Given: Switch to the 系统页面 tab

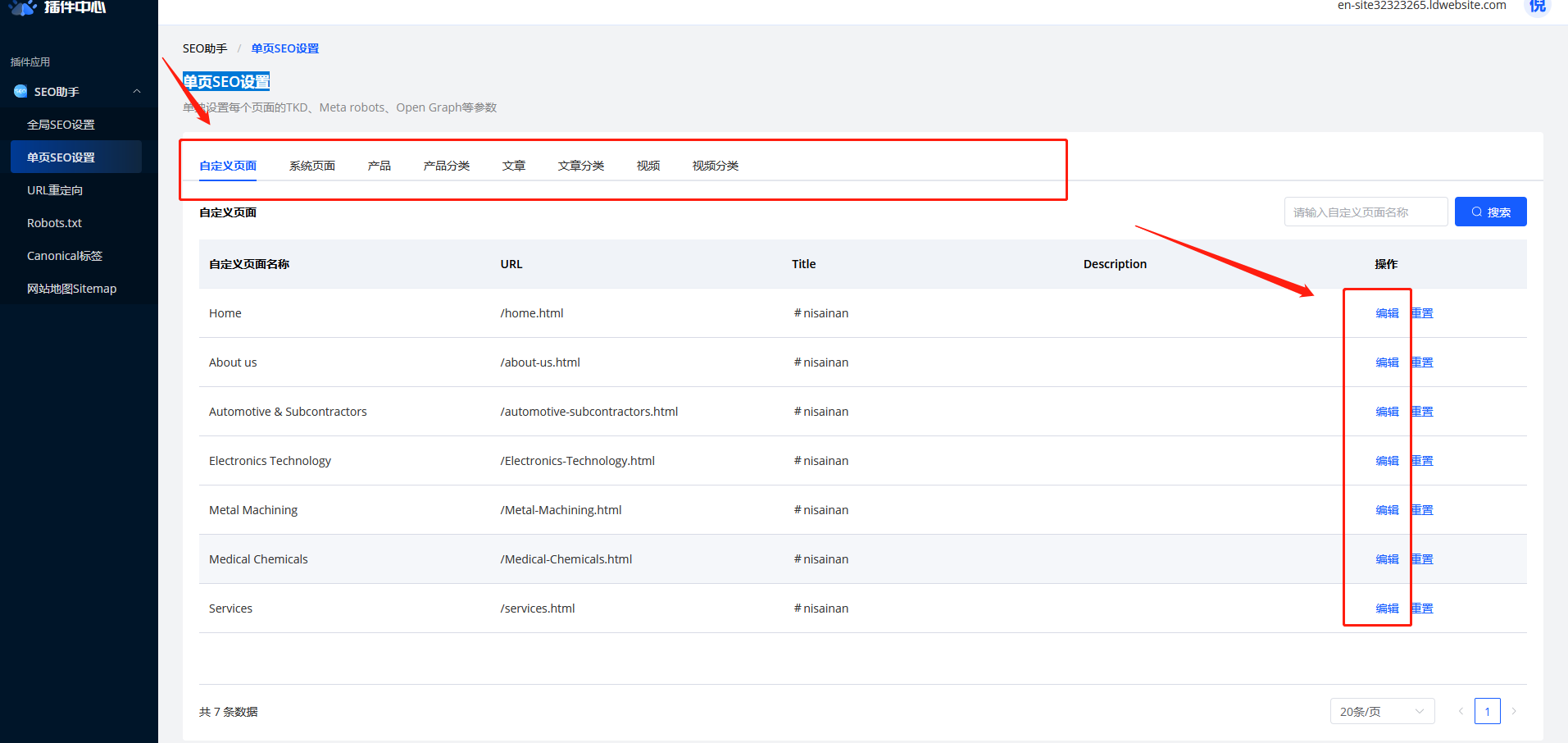Looking at the screenshot, I should point(311,166).
